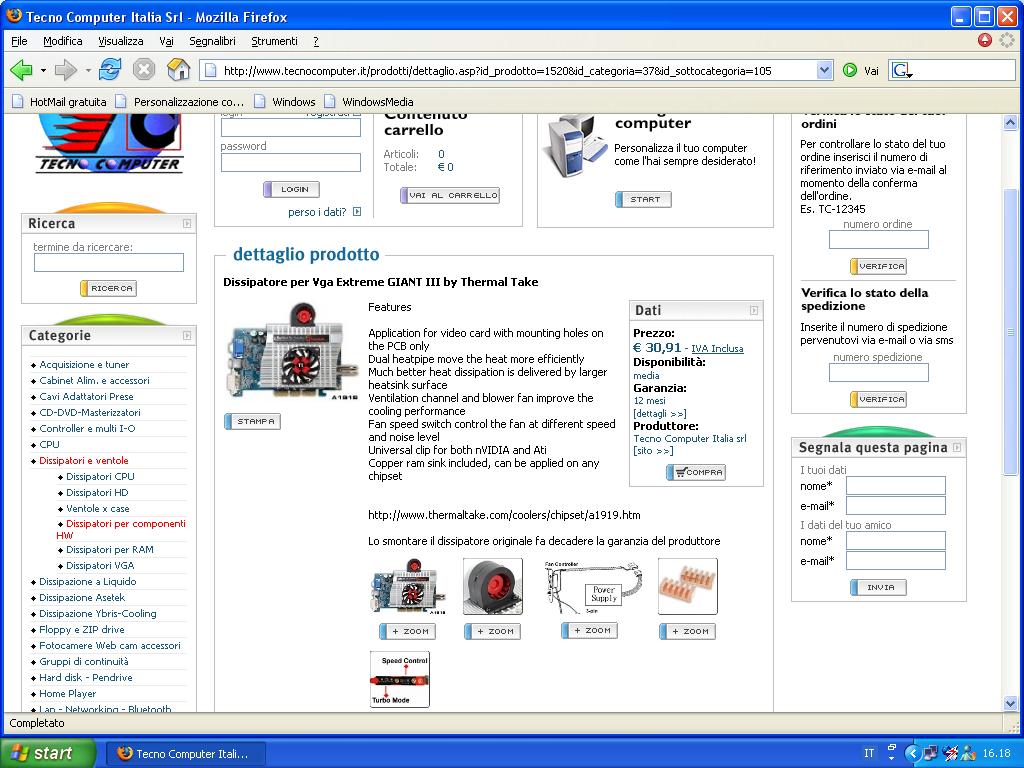Viewport: 1024px width, 768px height.
Task: Reload the page with the Reload icon
Action: [x=110, y=69]
